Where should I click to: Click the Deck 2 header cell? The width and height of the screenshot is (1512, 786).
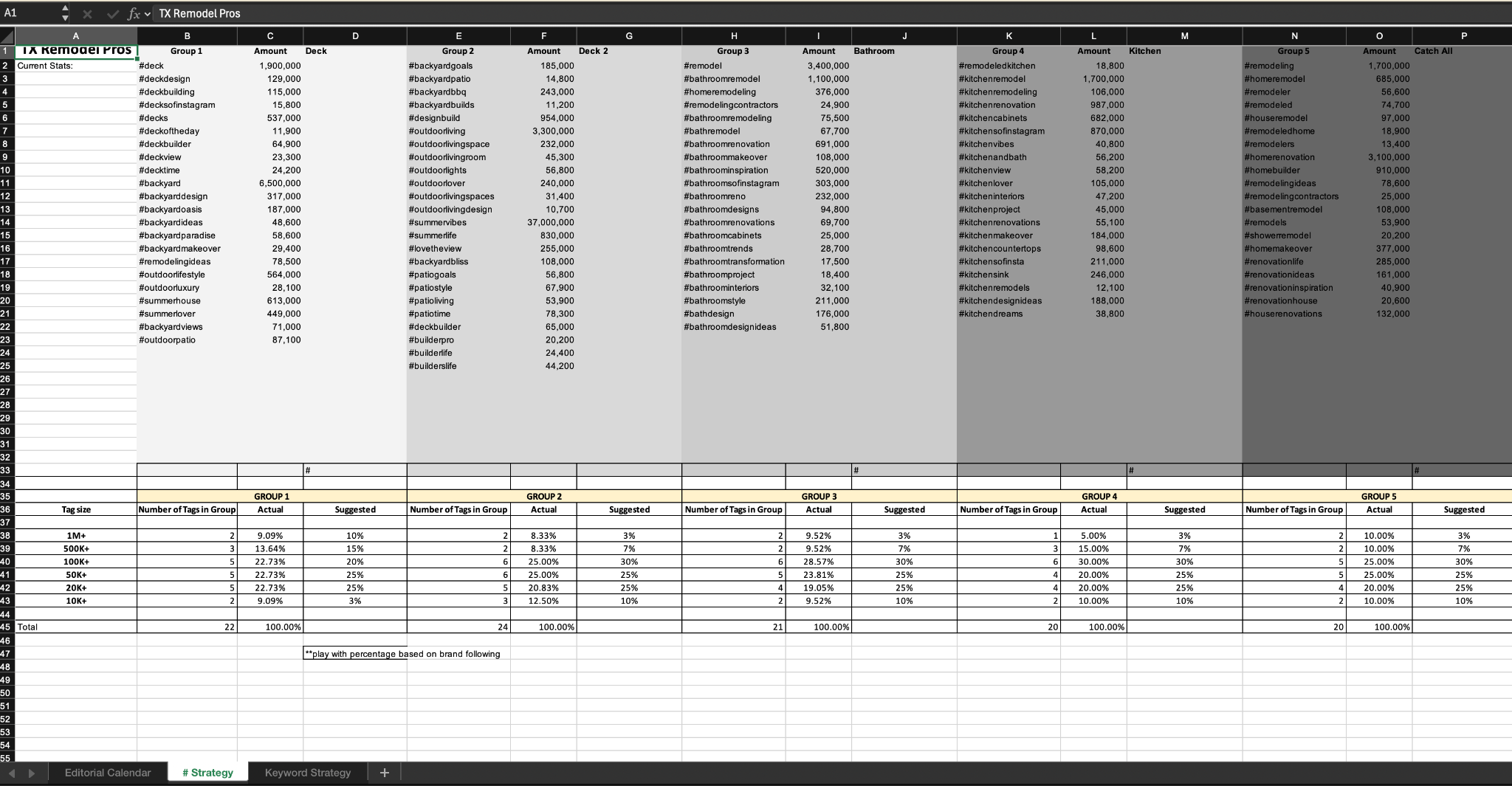(628, 51)
